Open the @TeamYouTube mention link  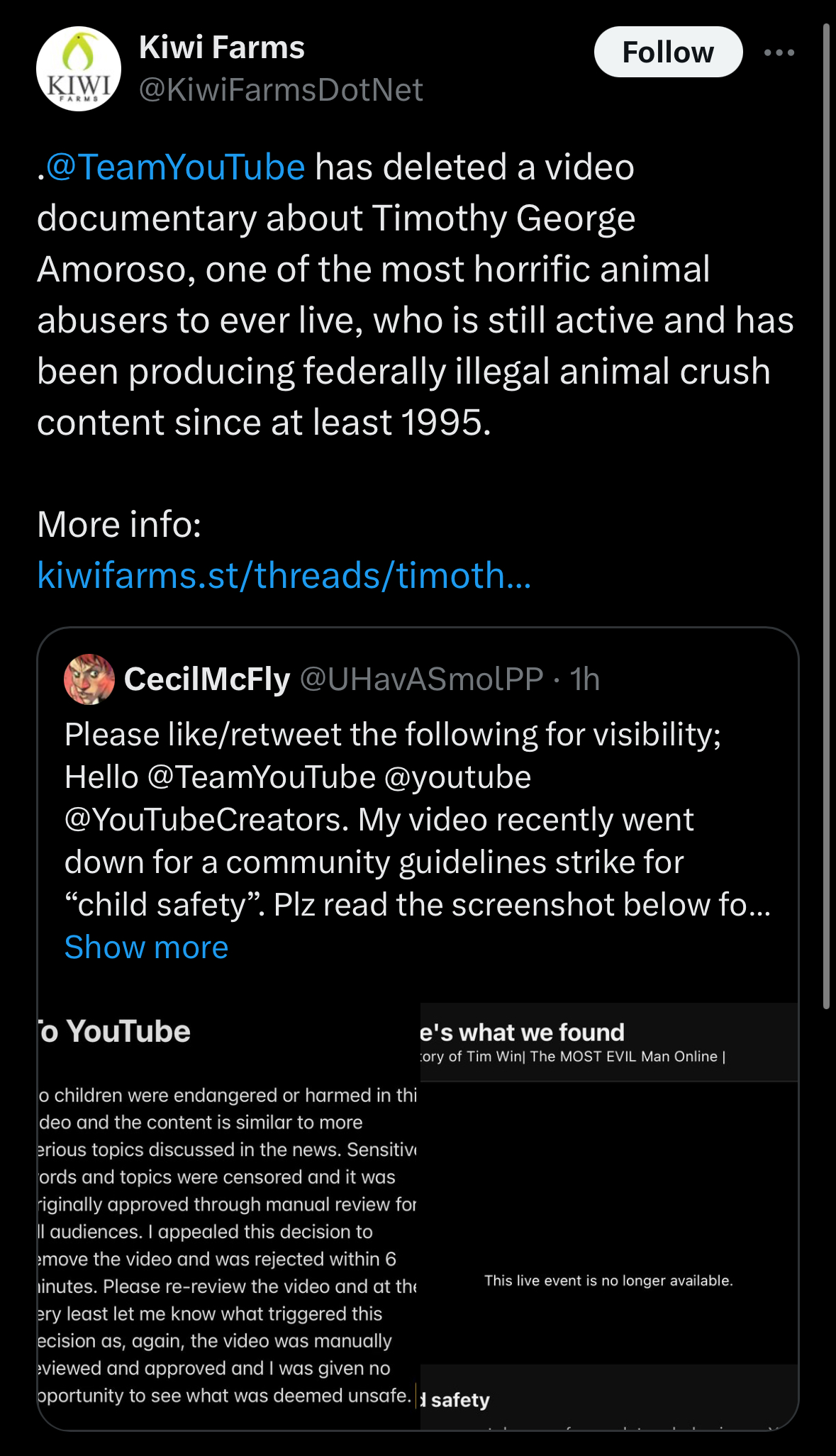coord(176,167)
